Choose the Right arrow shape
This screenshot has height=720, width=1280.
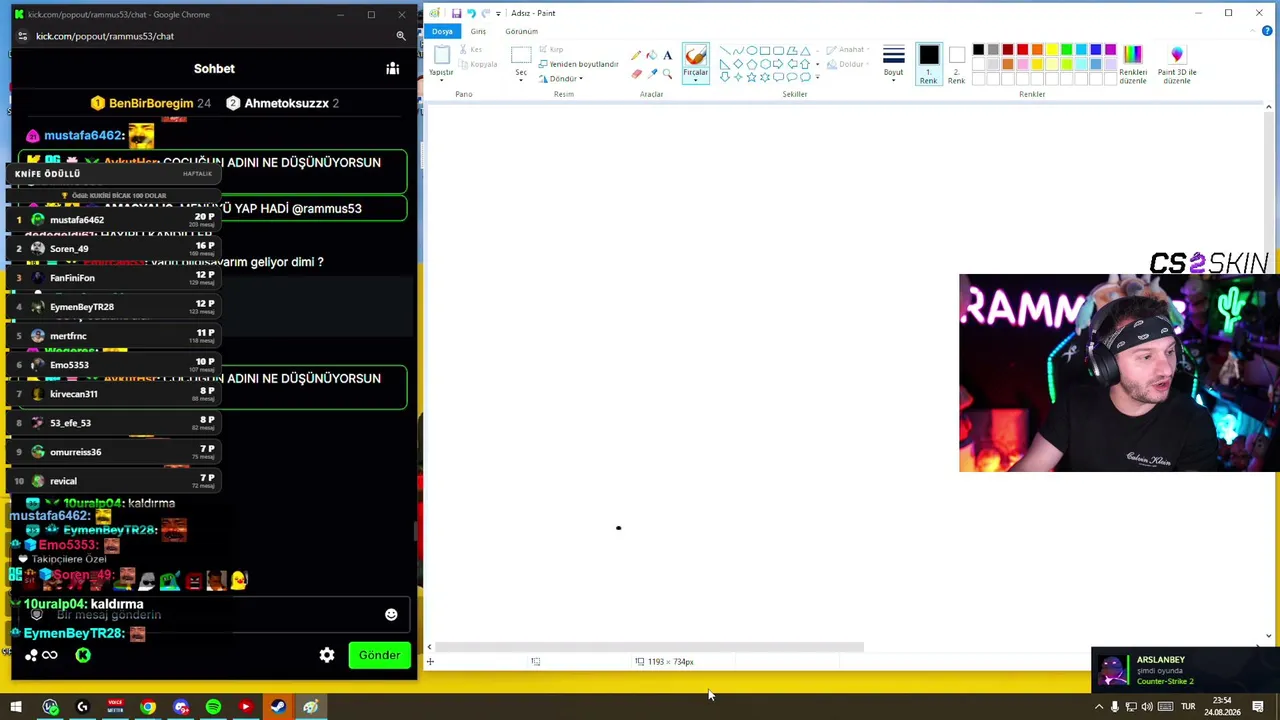pyautogui.click(x=777, y=64)
